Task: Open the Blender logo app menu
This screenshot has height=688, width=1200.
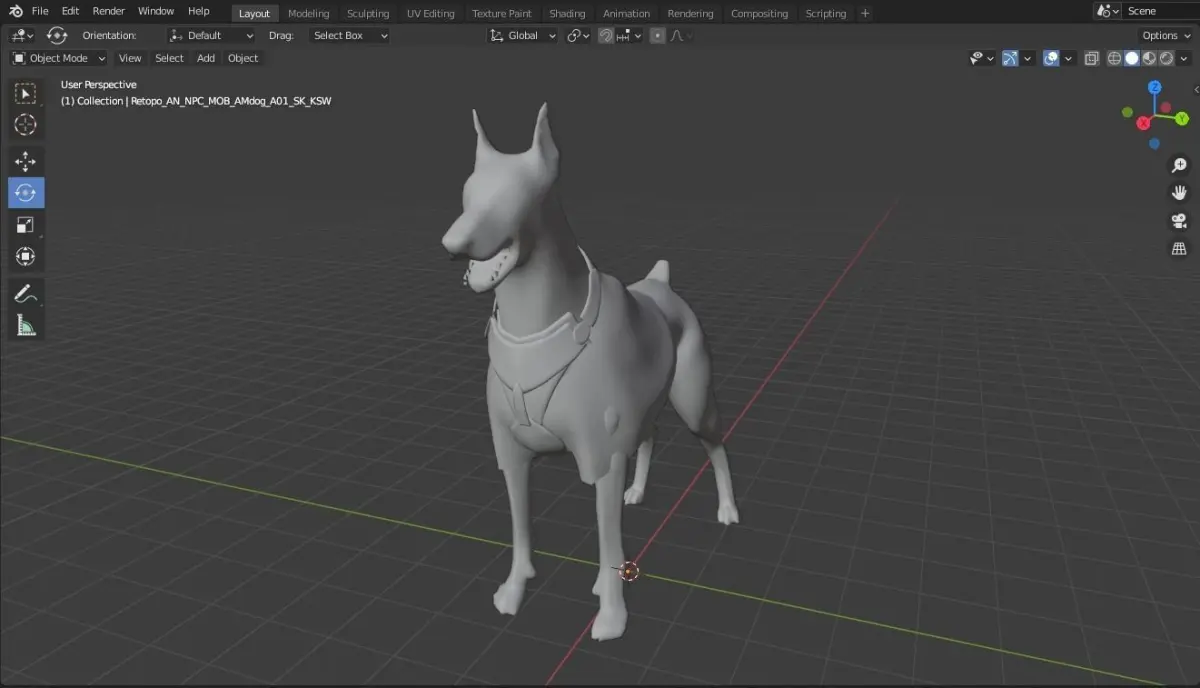Action: coord(14,11)
